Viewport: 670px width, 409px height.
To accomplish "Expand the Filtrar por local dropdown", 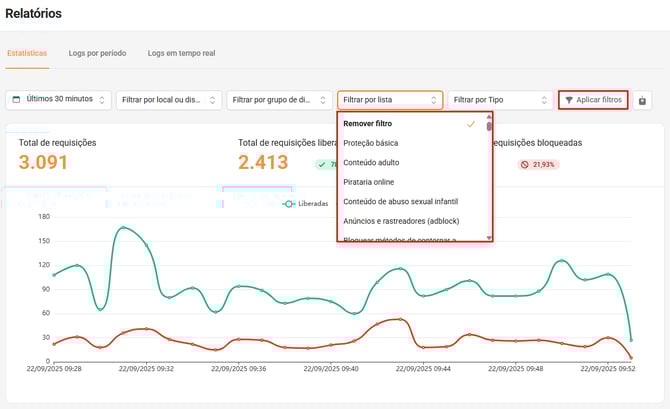I will [167, 100].
